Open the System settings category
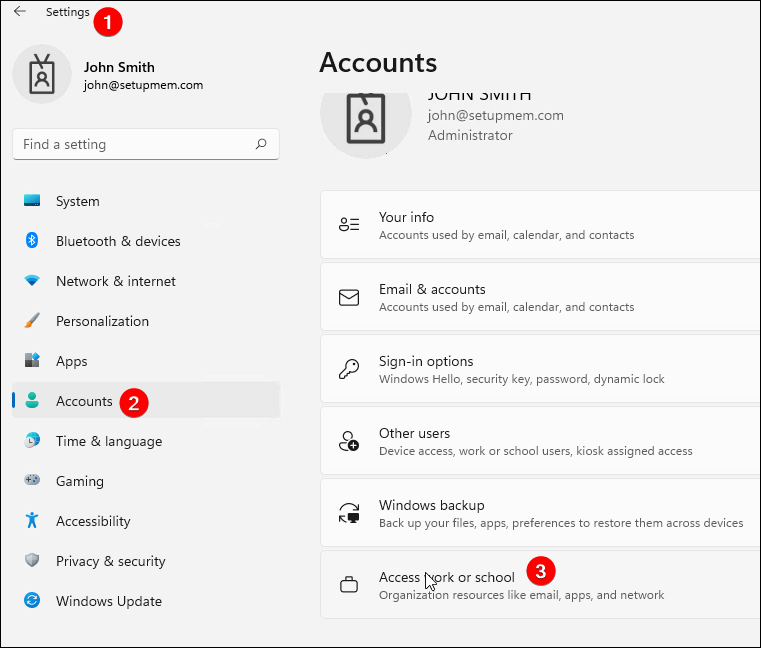Viewport: 761px width, 648px height. [146, 200]
